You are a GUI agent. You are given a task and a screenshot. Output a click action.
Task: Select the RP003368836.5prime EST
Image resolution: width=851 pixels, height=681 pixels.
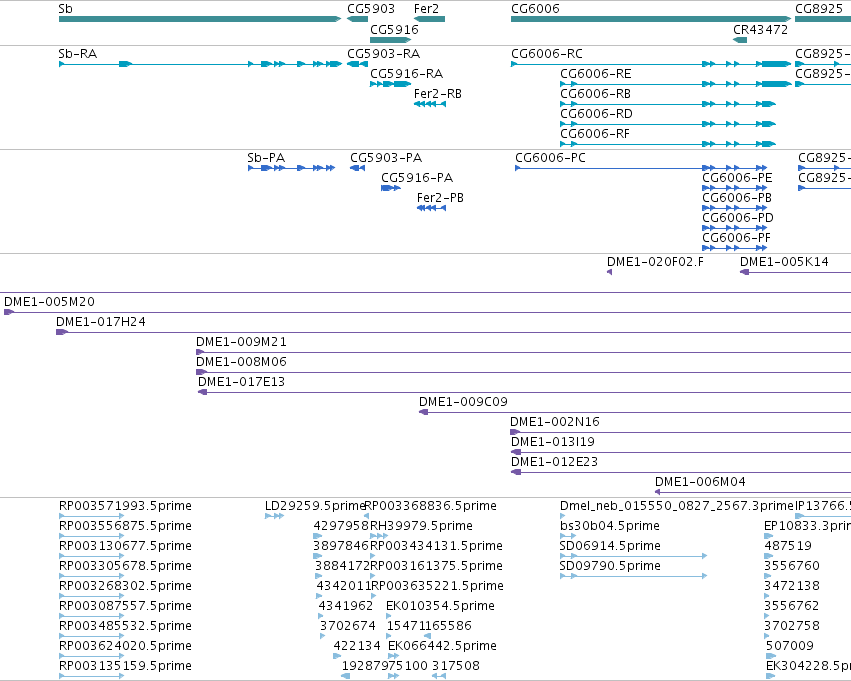tap(366, 516)
